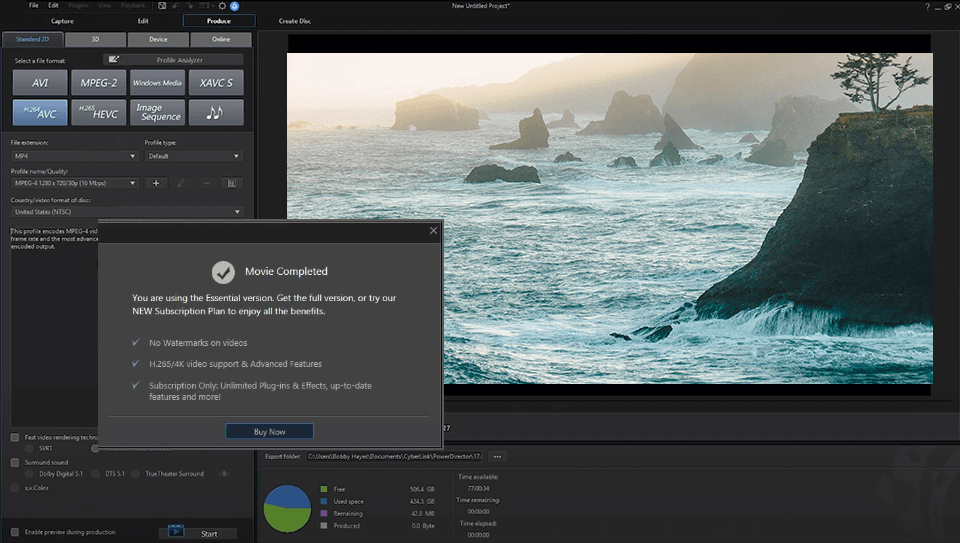Expand the Profile name/Quality dropdown

pyautogui.click(x=75, y=183)
